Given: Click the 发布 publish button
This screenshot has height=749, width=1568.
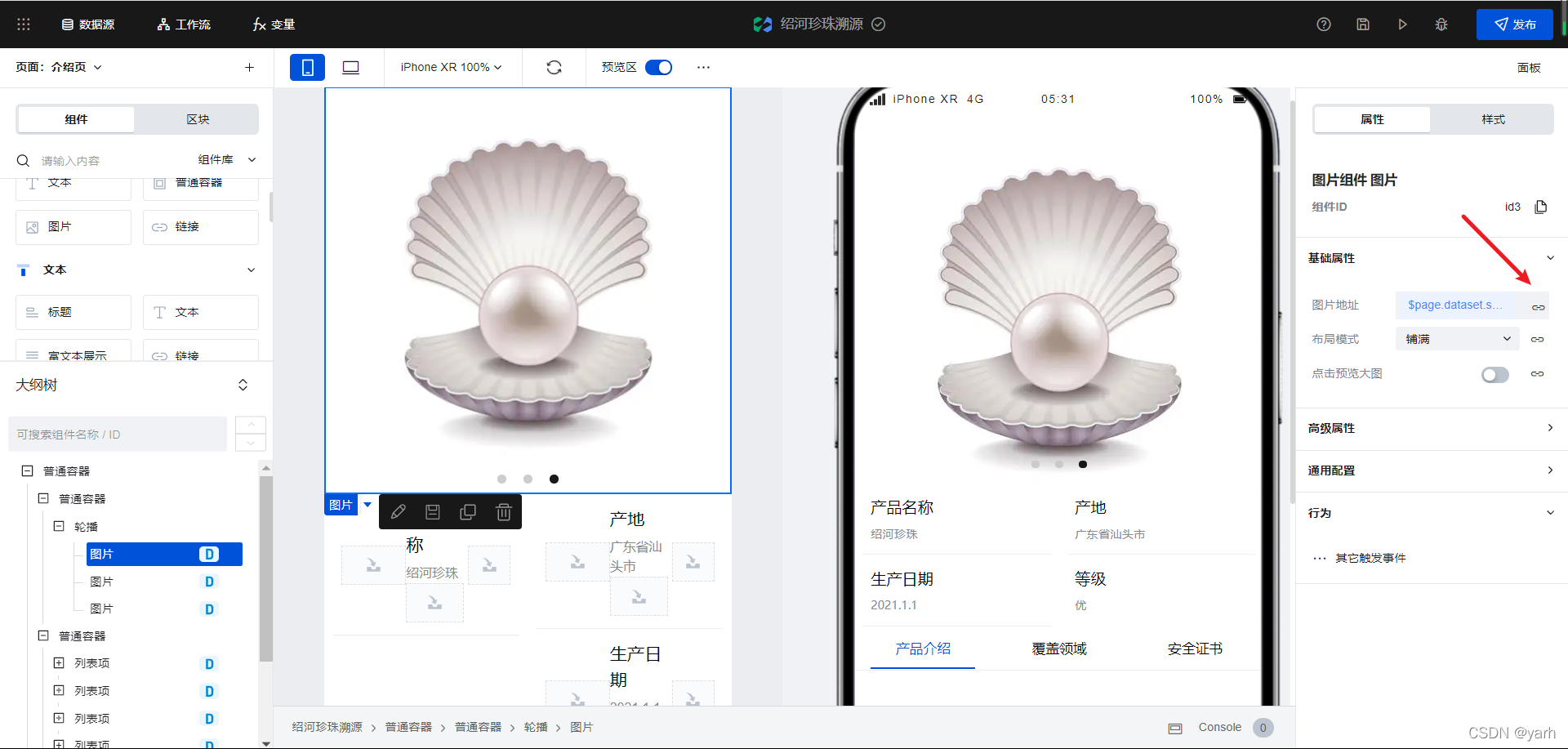Looking at the screenshot, I should 1515,25.
